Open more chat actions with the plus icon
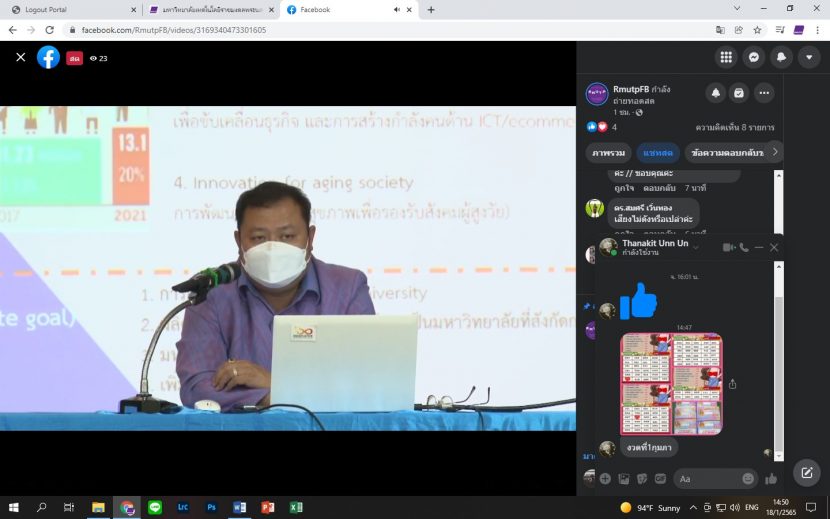 pyautogui.click(x=605, y=479)
